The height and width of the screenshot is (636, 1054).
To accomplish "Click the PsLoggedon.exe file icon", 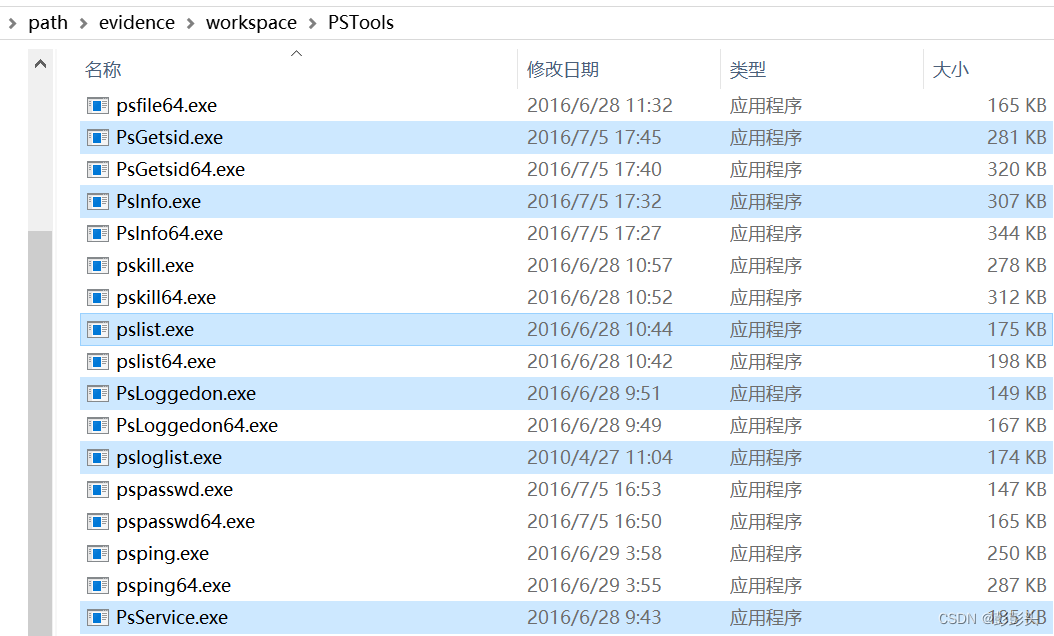I will point(97,394).
